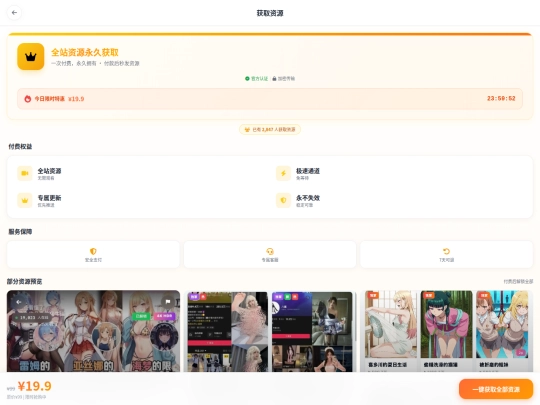The width and height of the screenshot is (540, 405).
Task: Click the 付费权益 section heading
Action: [x=20, y=146]
